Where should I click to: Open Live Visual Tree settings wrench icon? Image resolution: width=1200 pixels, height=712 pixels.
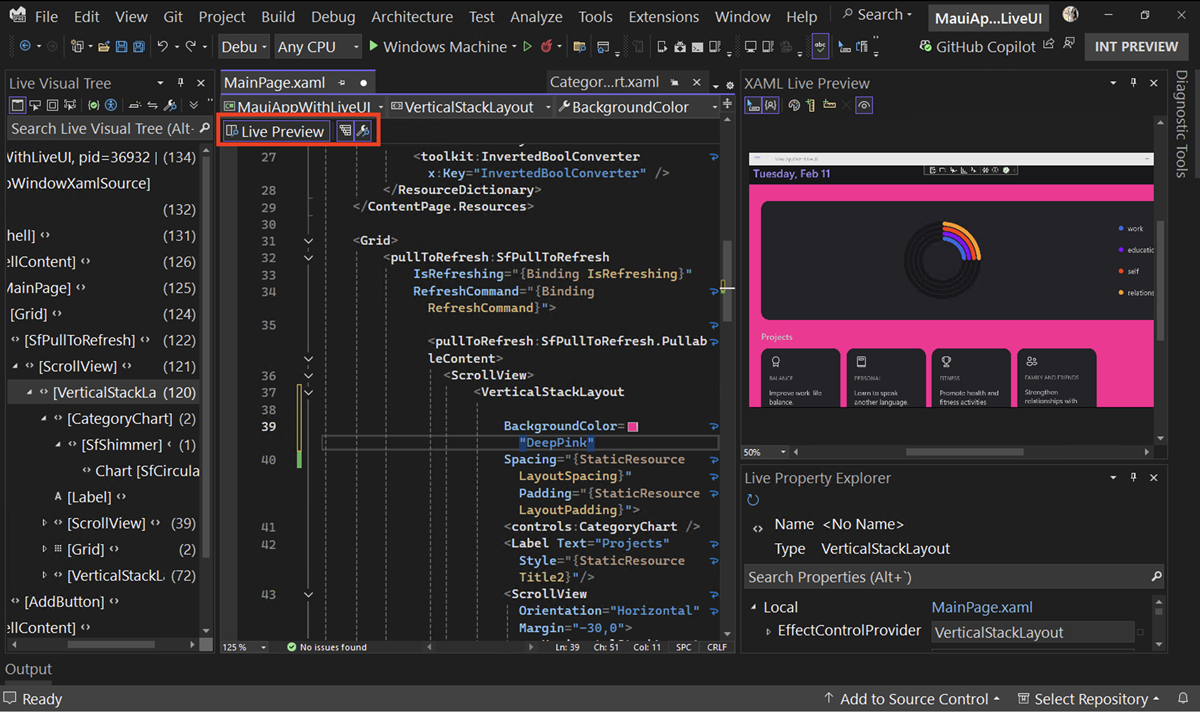[170, 105]
